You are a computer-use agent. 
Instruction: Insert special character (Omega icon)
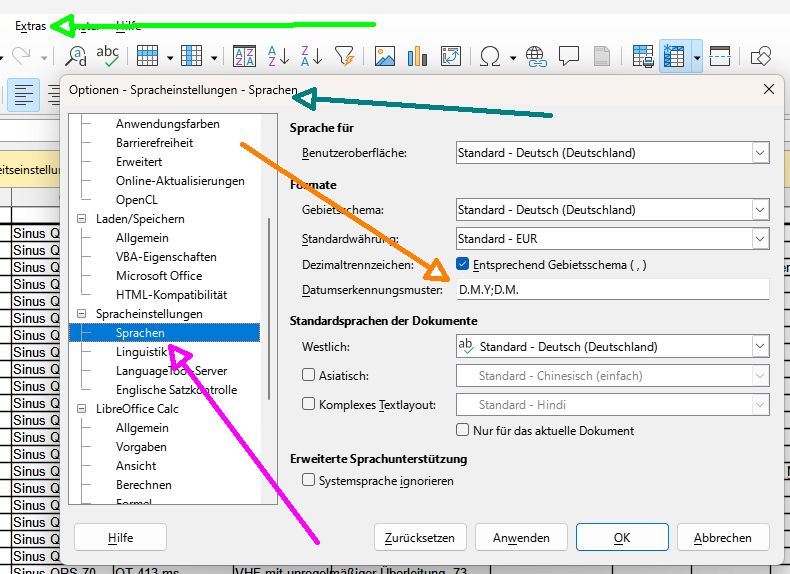pos(490,56)
